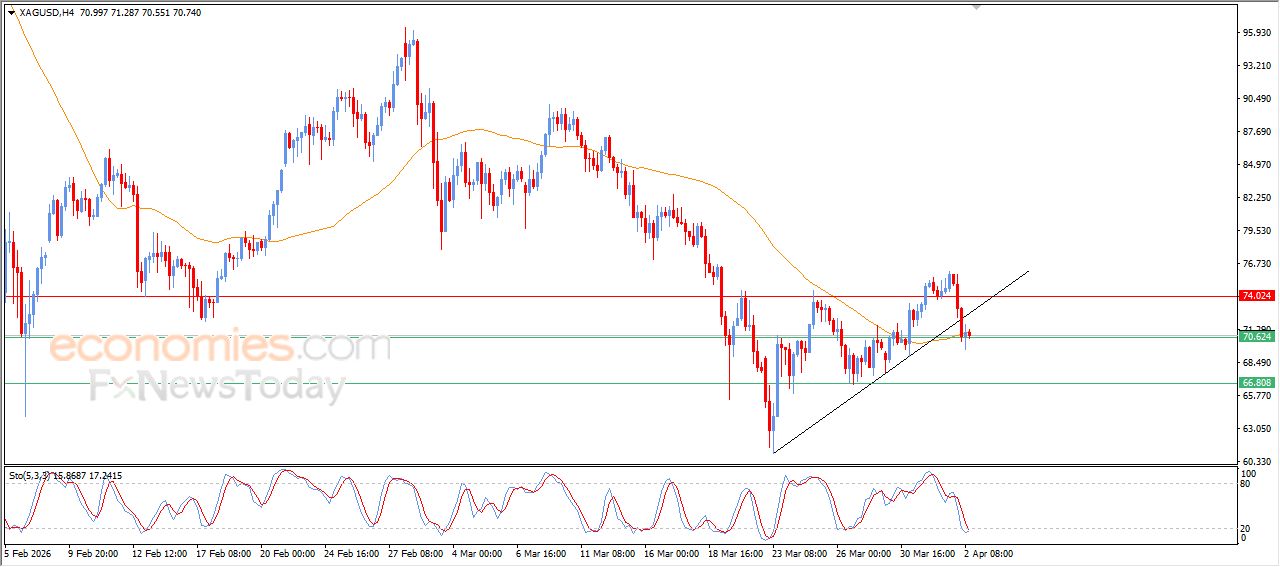Click the 18 Mar 16:00 time label
1280x567 pixels.
pyautogui.click(x=734, y=552)
